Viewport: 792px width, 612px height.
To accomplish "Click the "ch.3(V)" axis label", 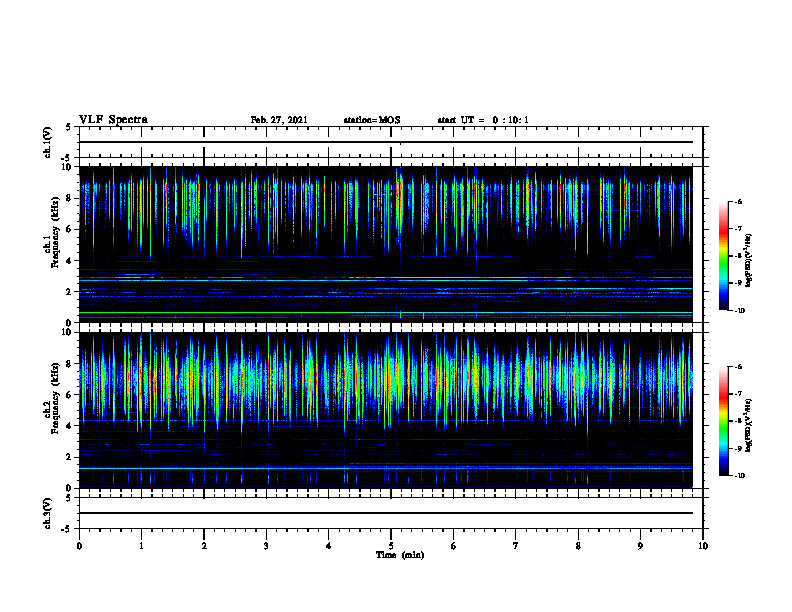I will pyautogui.click(x=48, y=513).
